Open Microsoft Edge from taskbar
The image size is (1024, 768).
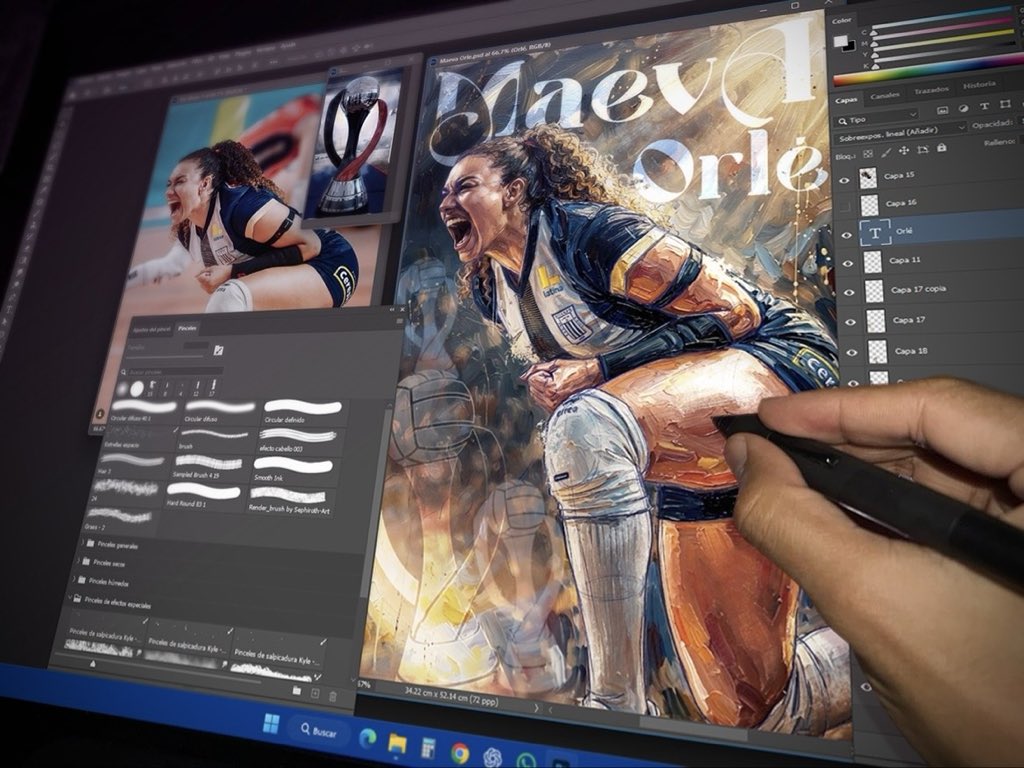368,738
